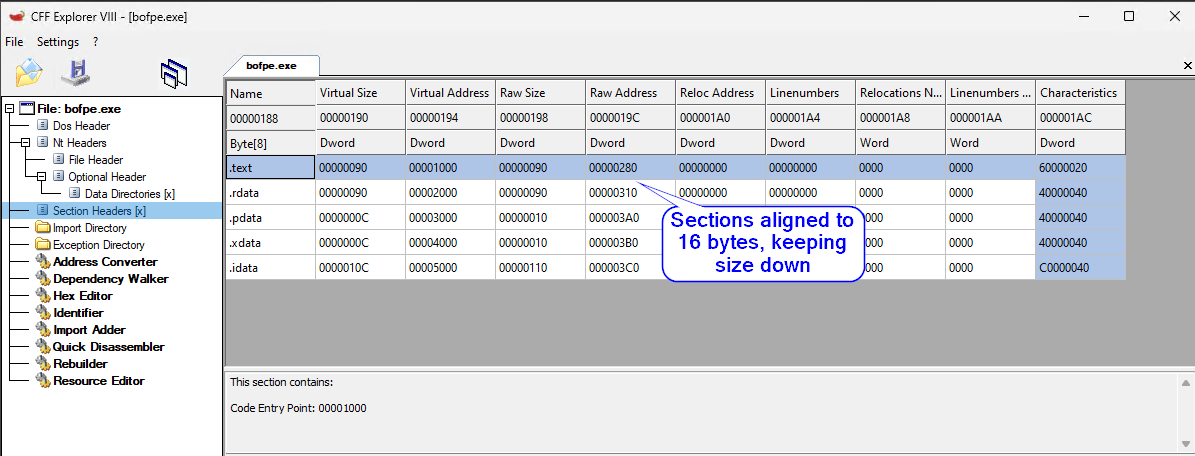The width and height of the screenshot is (1195, 456).
Task: Open Import Directory in the tree
Action: pos(90,228)
